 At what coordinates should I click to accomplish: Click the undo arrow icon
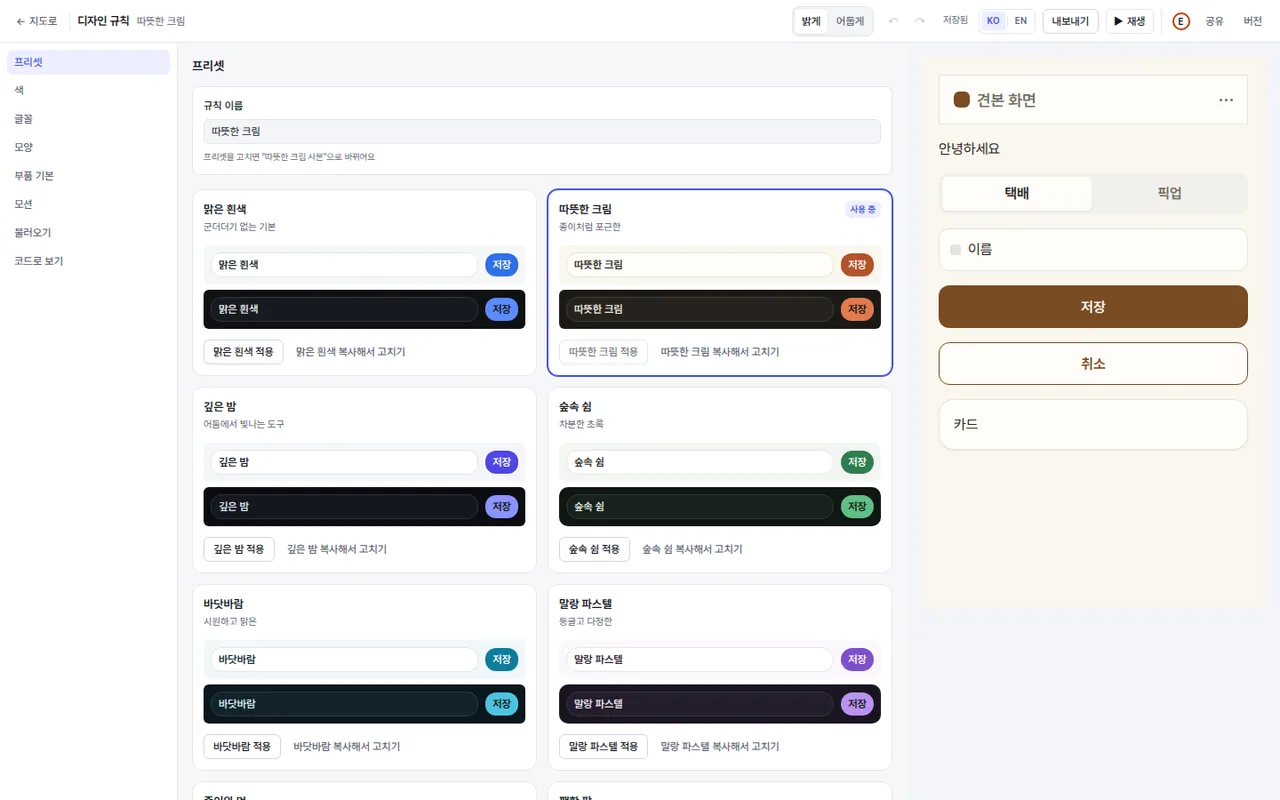[x=893, y=21]
